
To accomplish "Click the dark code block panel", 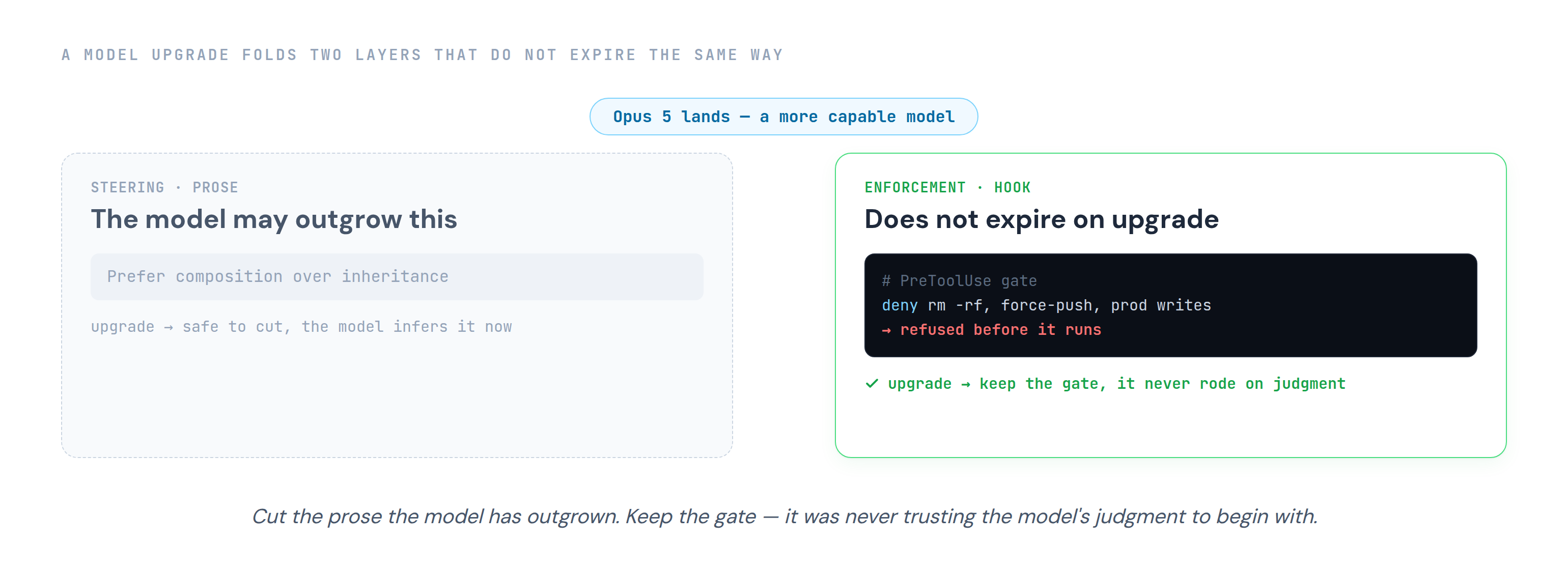I will click(1170, 305).
